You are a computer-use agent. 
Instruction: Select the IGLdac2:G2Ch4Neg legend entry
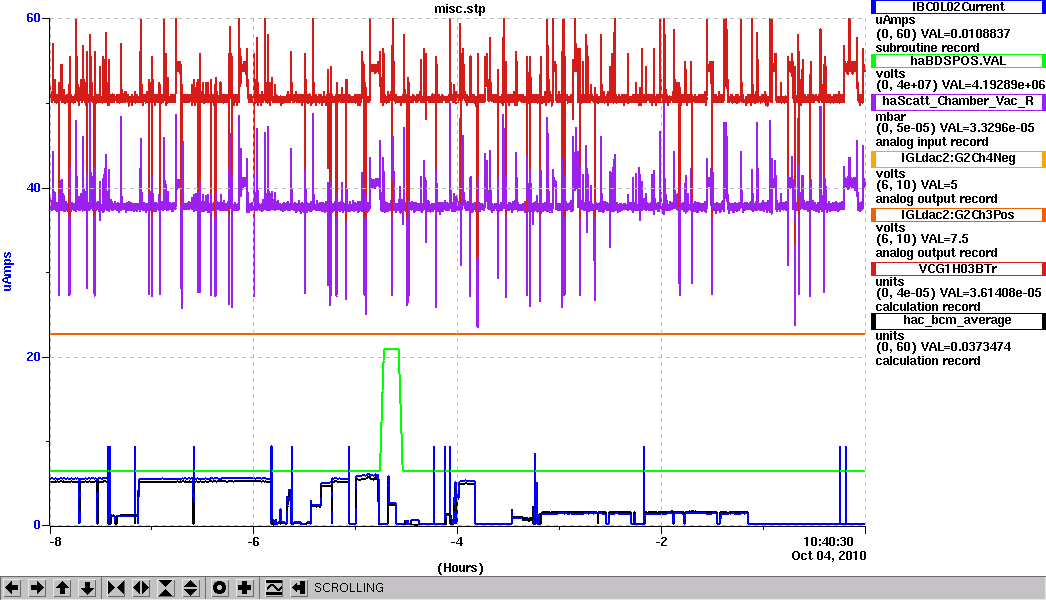pos(958,158)
